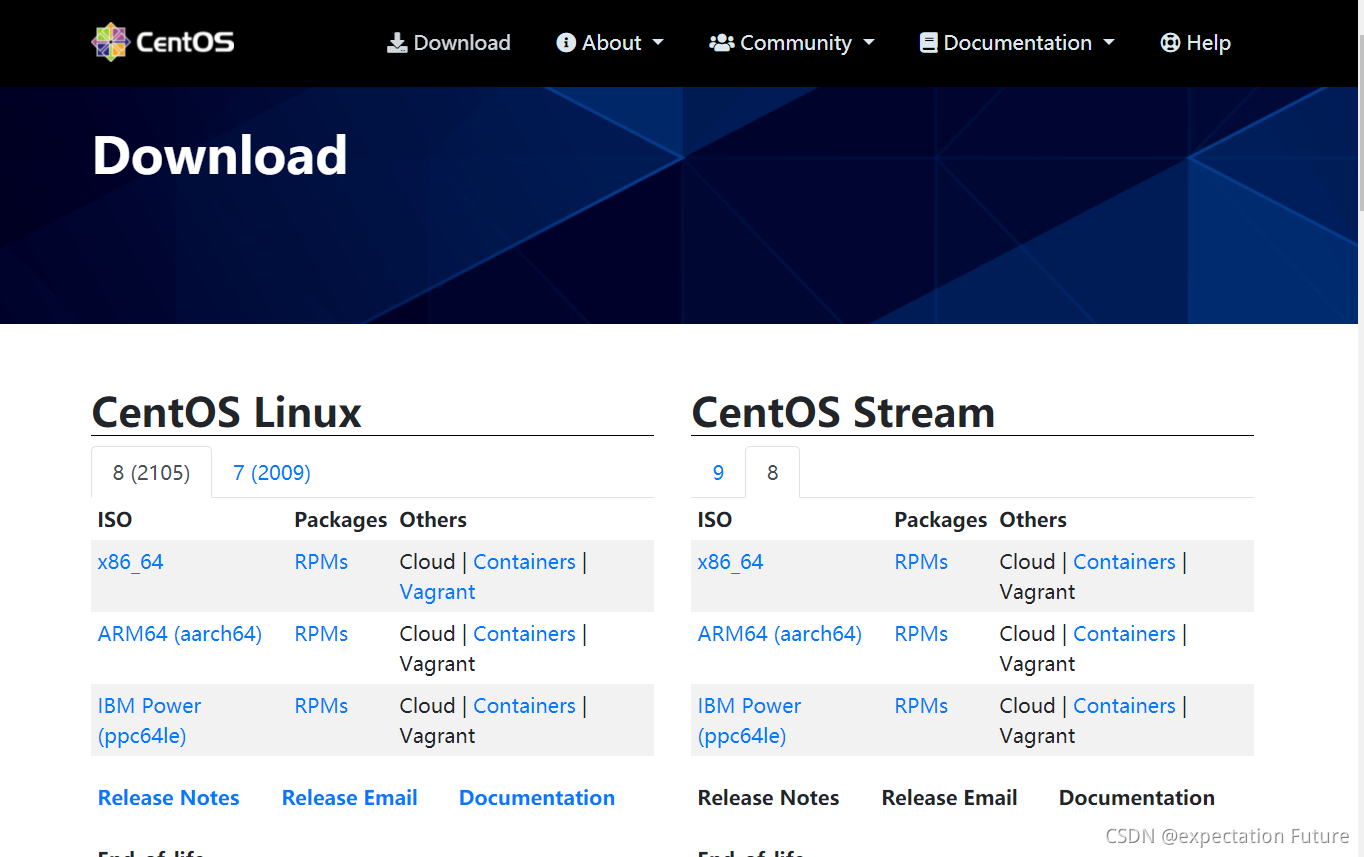
Task: Click the info icon next to About
Action: (566, 42)
